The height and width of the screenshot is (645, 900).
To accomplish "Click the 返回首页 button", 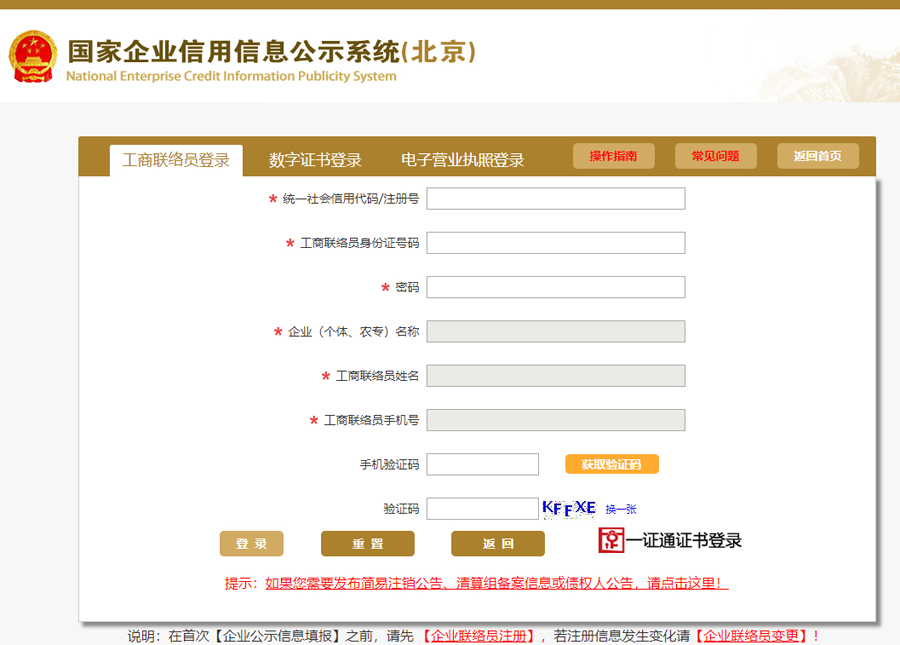I will point(818,156).
